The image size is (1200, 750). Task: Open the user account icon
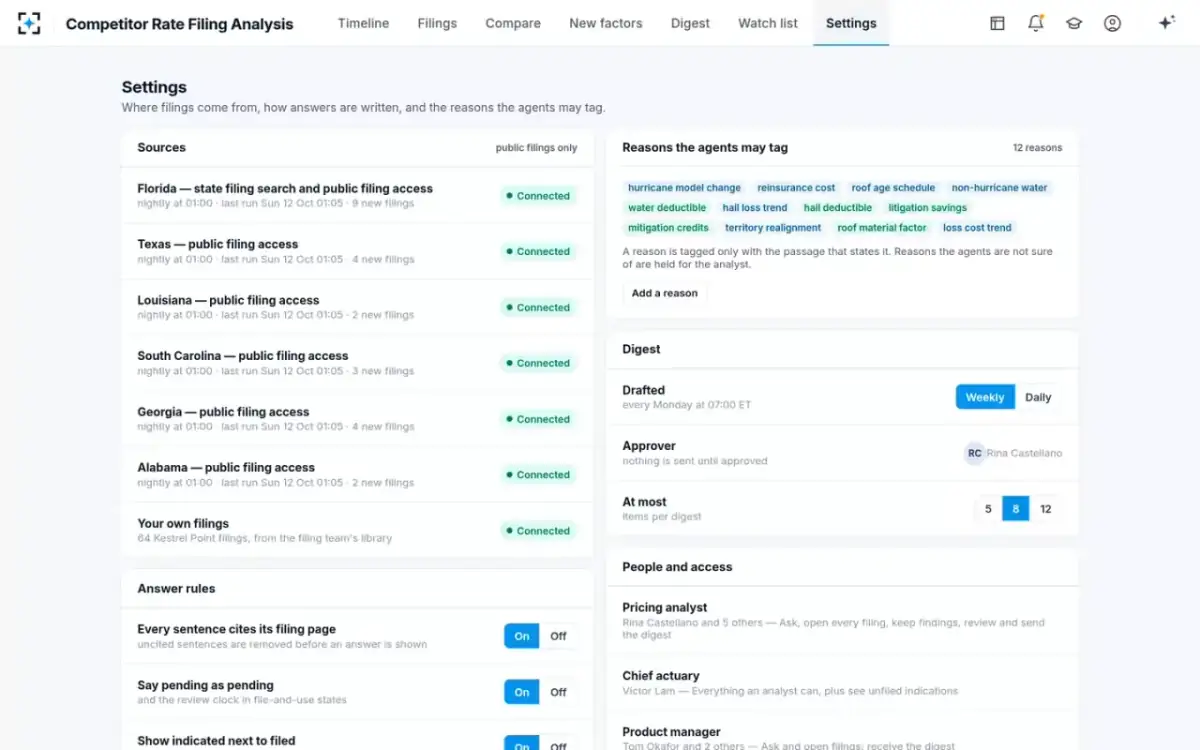click(x=1112, y=23)
